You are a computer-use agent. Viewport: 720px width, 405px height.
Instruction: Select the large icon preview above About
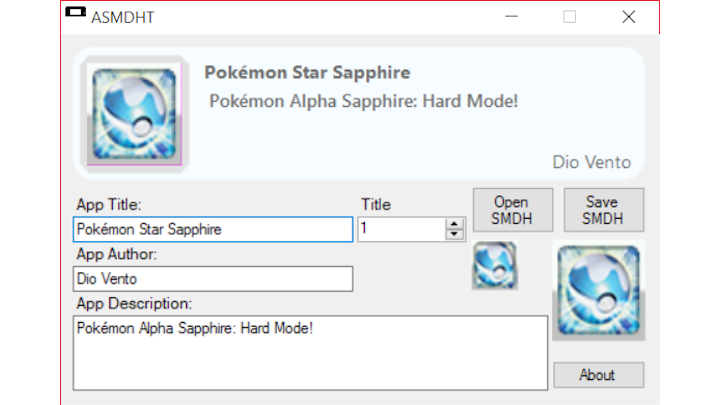click(x=598, y=291)
